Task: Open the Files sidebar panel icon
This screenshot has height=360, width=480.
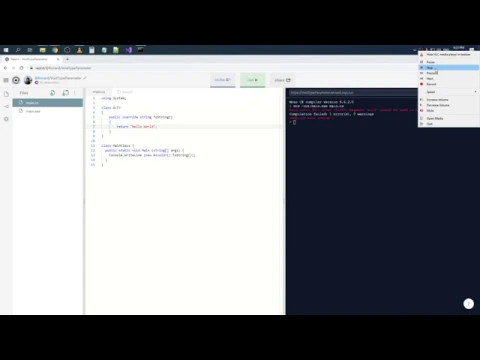Action: pos(6,94)
